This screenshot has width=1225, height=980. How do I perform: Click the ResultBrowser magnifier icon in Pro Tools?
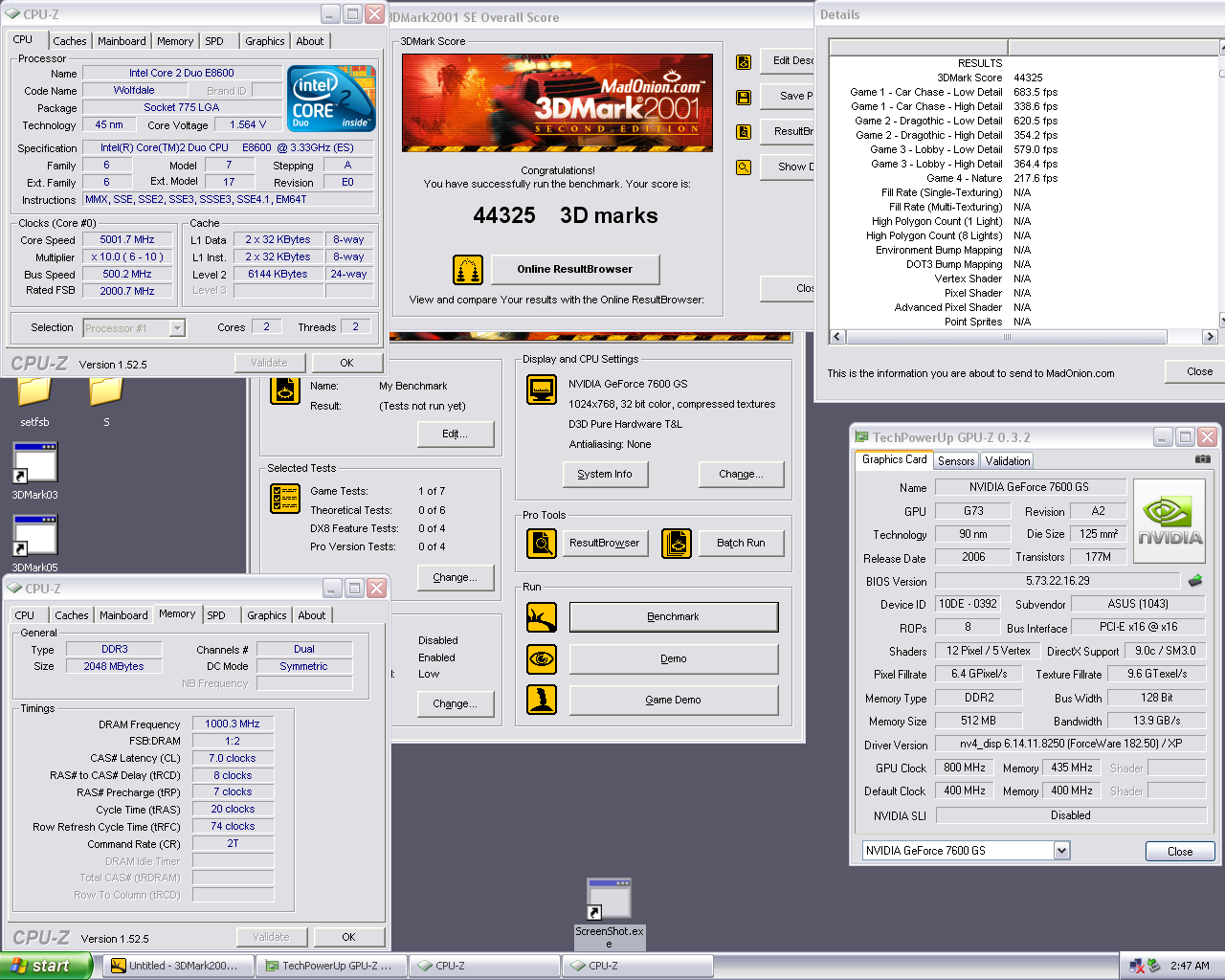pyautogui.click(x=542, y=544)
